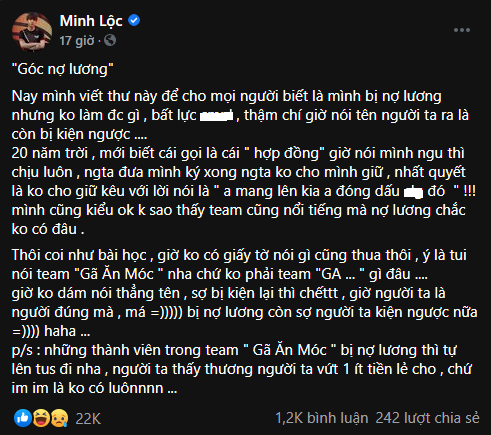
Task: Click the Sad crying reaction icon
Action: [x=59, y=418]
